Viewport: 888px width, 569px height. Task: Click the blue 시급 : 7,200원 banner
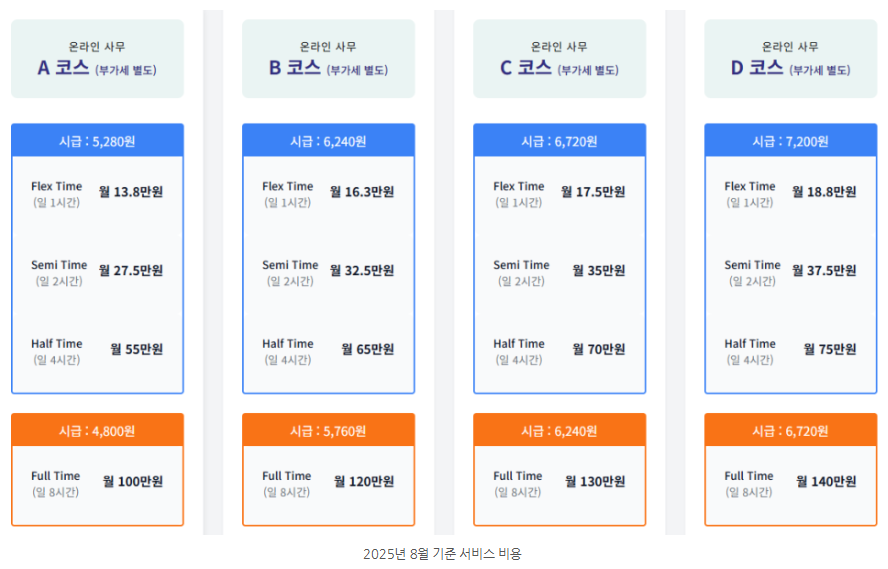(x=791, y=141)
